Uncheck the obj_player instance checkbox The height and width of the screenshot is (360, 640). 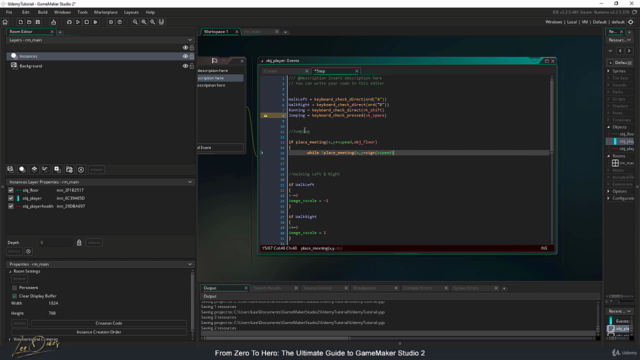tap(11, 198)
